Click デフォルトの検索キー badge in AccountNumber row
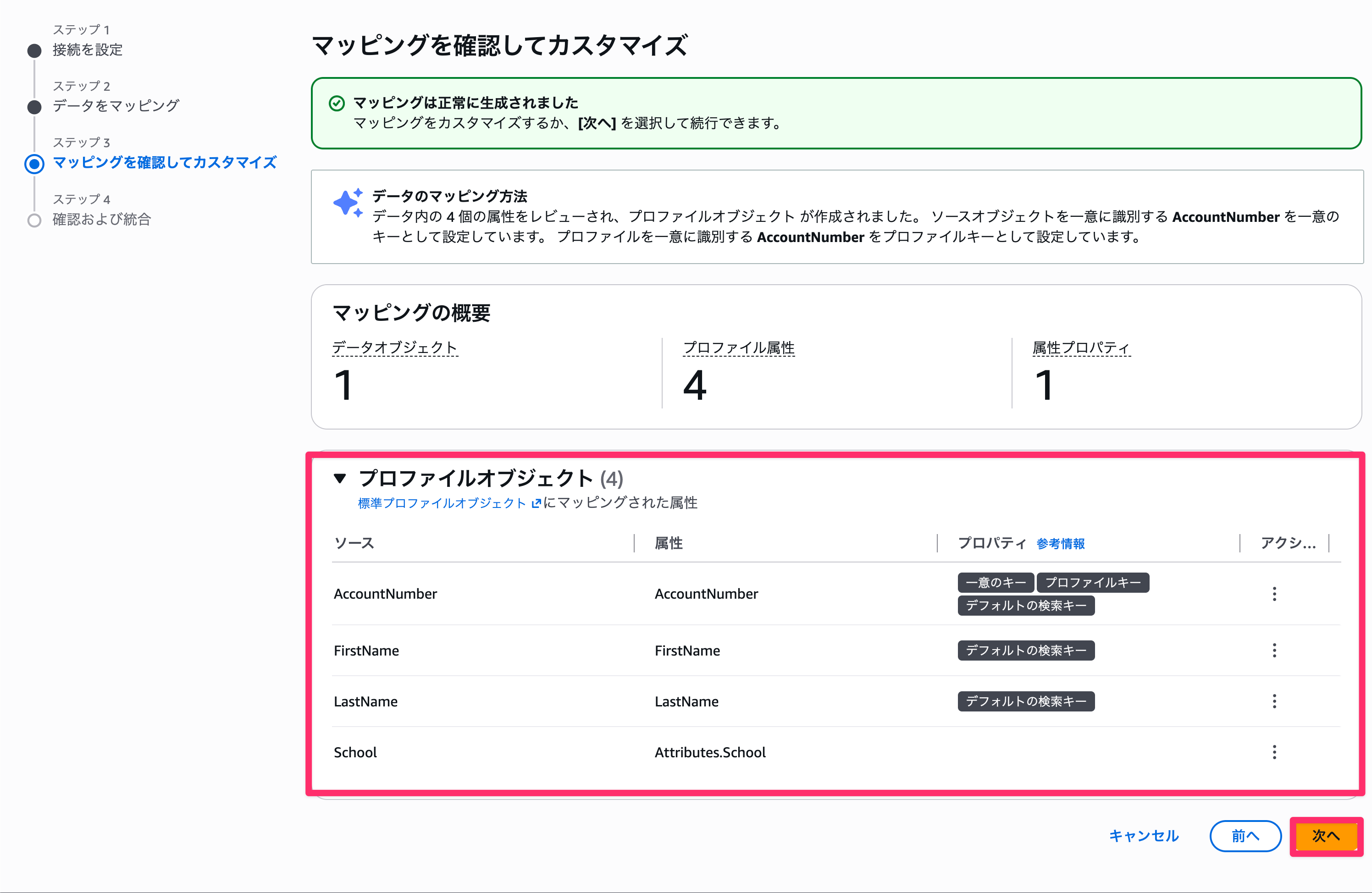The image size is (1372, 893). [x=1025, y=606]
